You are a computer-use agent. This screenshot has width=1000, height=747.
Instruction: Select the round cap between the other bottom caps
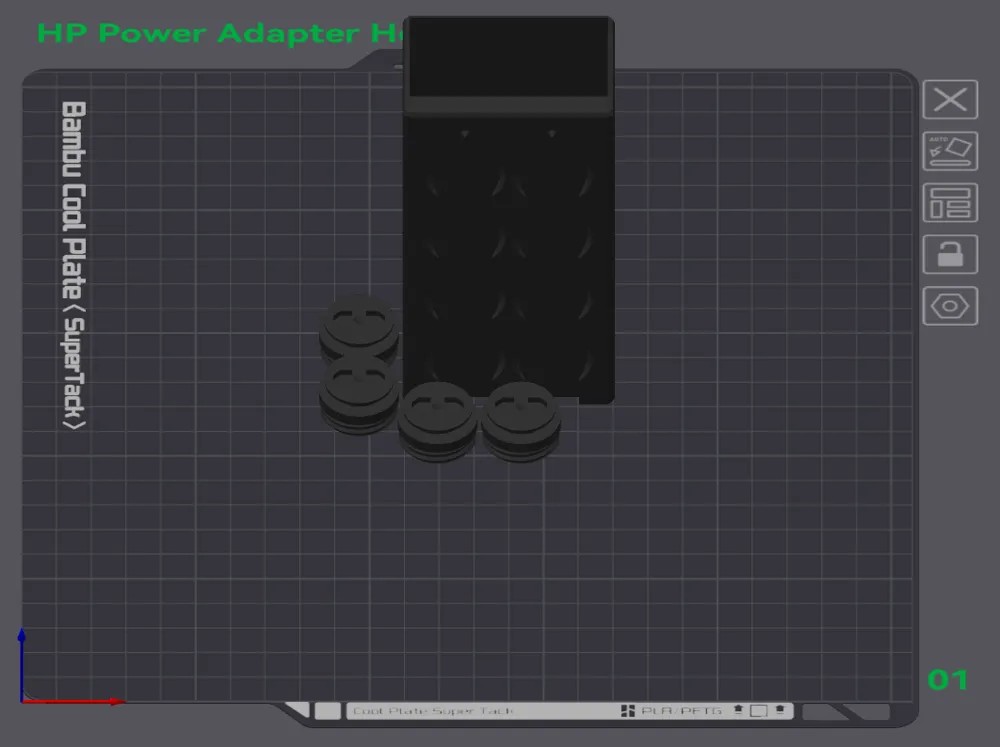pos(438,421)
